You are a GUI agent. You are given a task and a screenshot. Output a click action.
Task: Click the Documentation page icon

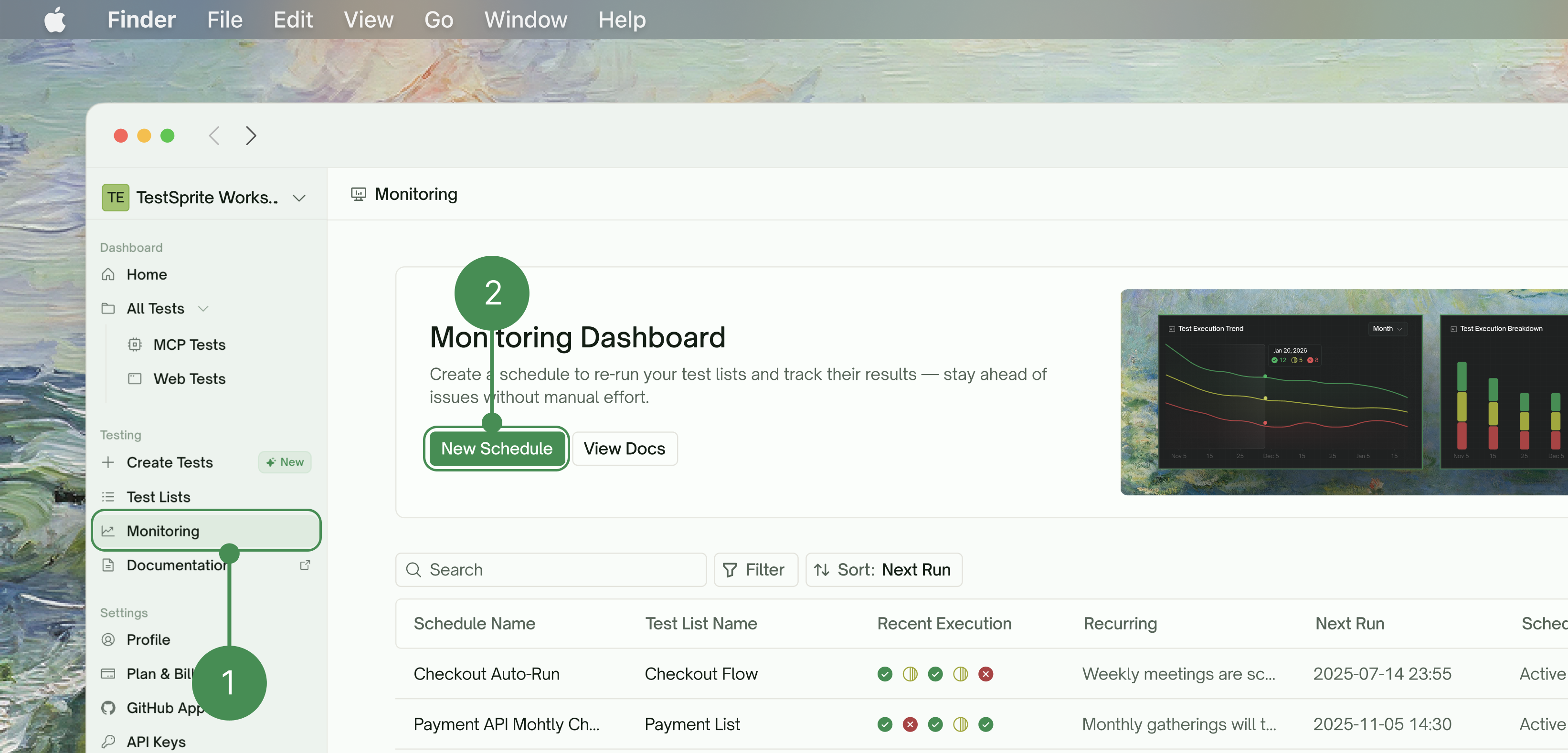(108, 565)
